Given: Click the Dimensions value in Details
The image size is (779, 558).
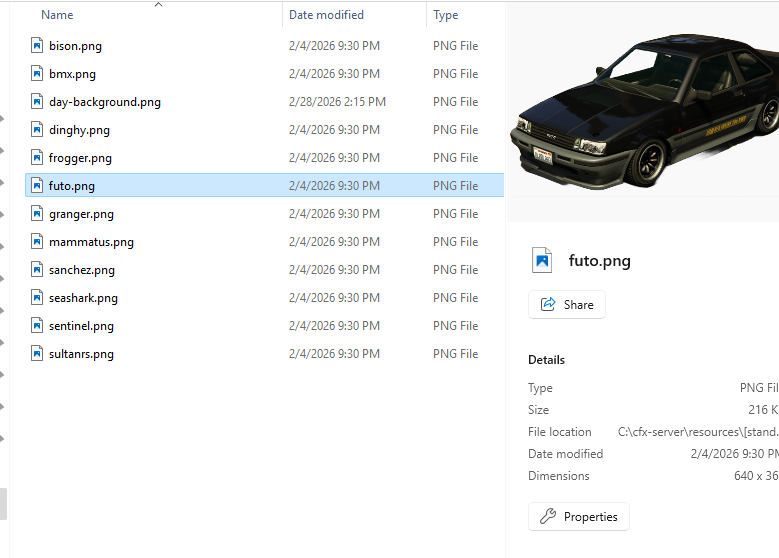Looking at the screenshot, I should [757, 476].
